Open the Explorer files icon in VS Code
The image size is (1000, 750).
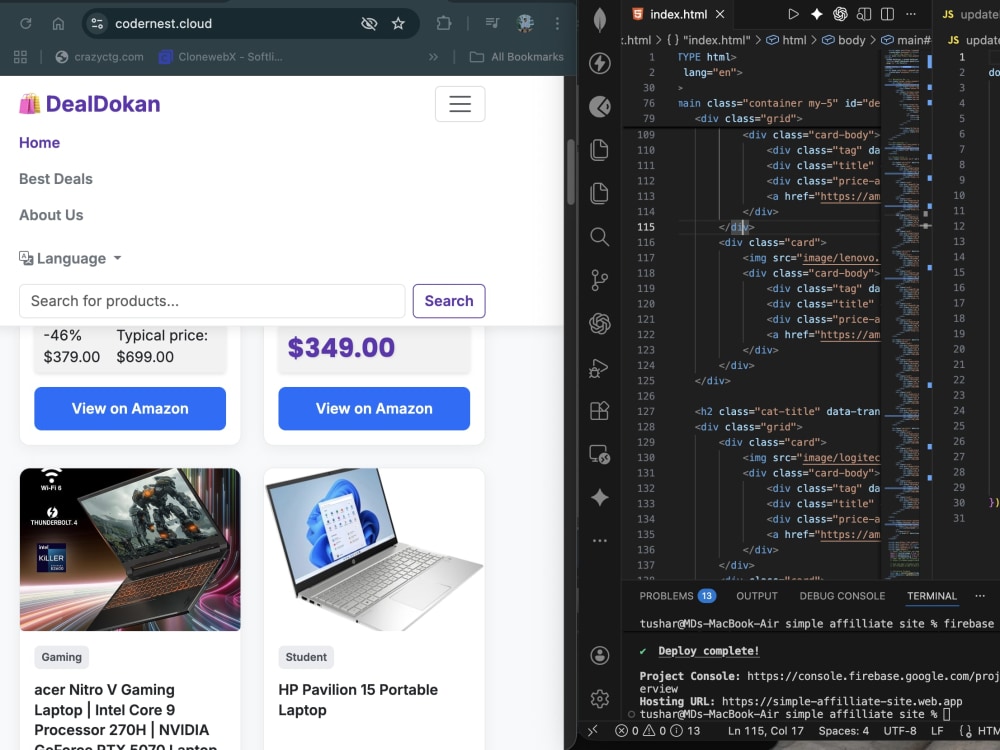(599, 150)
